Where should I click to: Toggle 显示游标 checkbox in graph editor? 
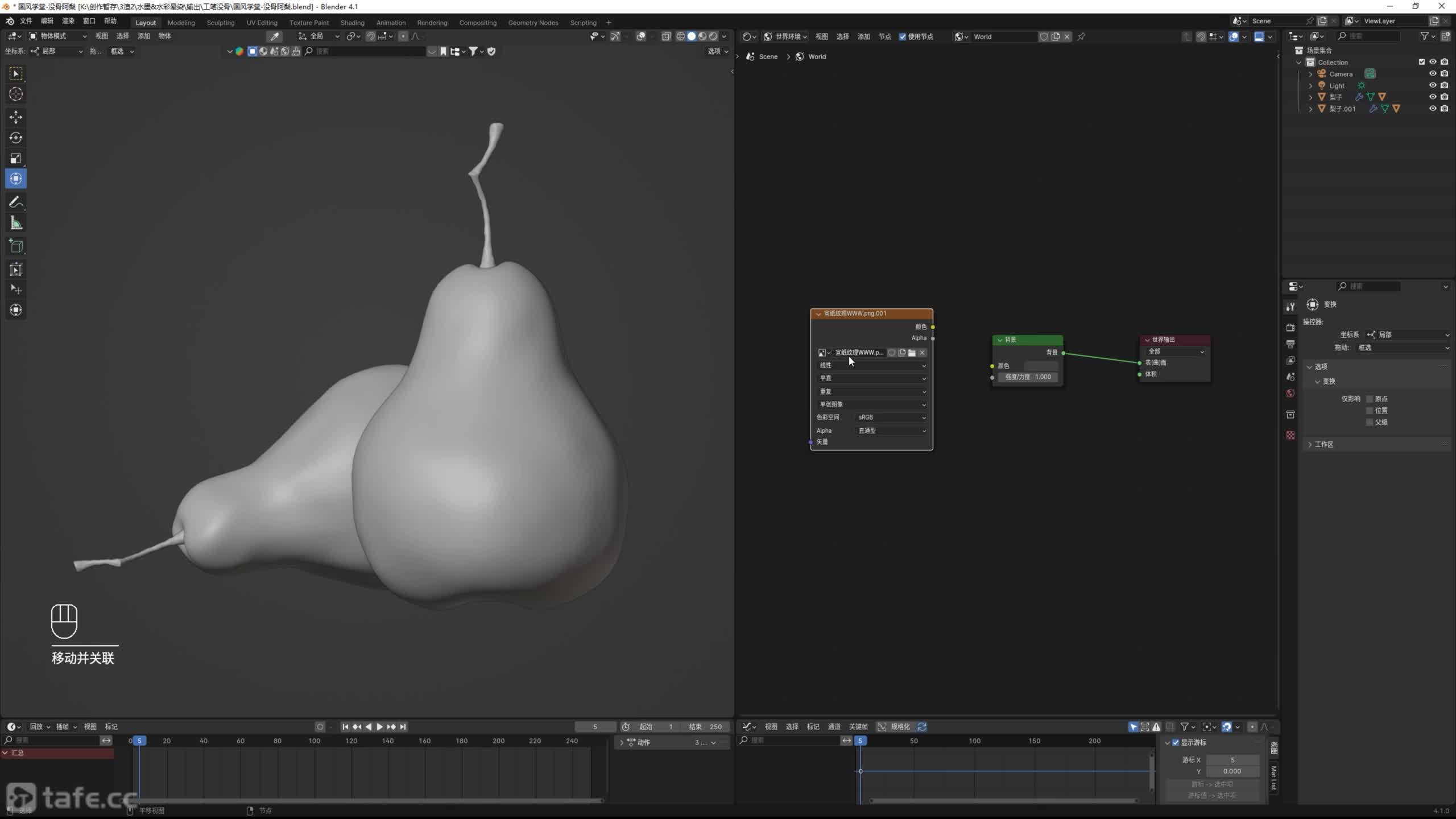click(x=1176, y=742)
